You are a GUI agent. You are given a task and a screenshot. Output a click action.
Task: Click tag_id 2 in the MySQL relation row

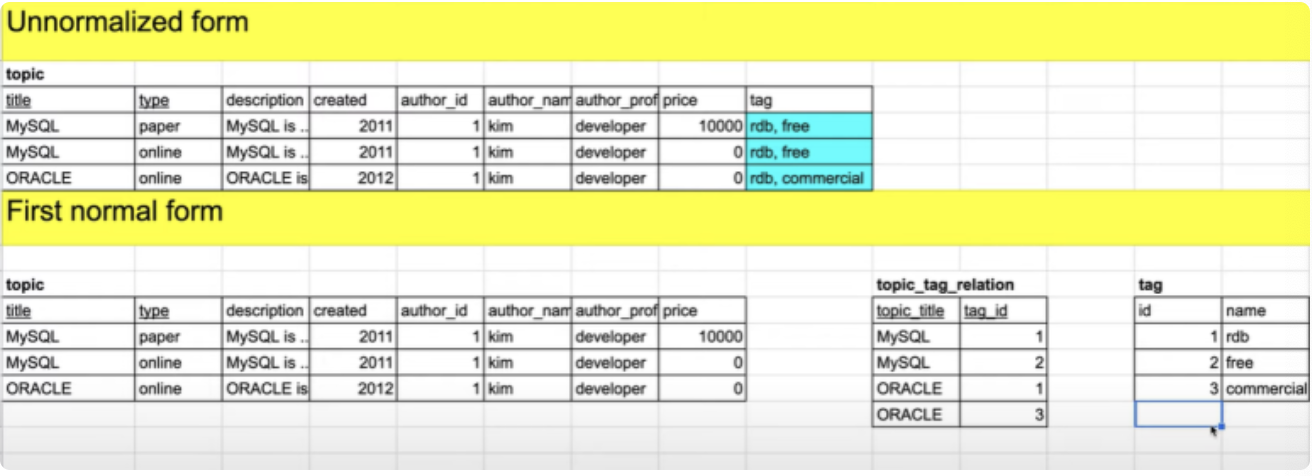[x=1003, y=363]
